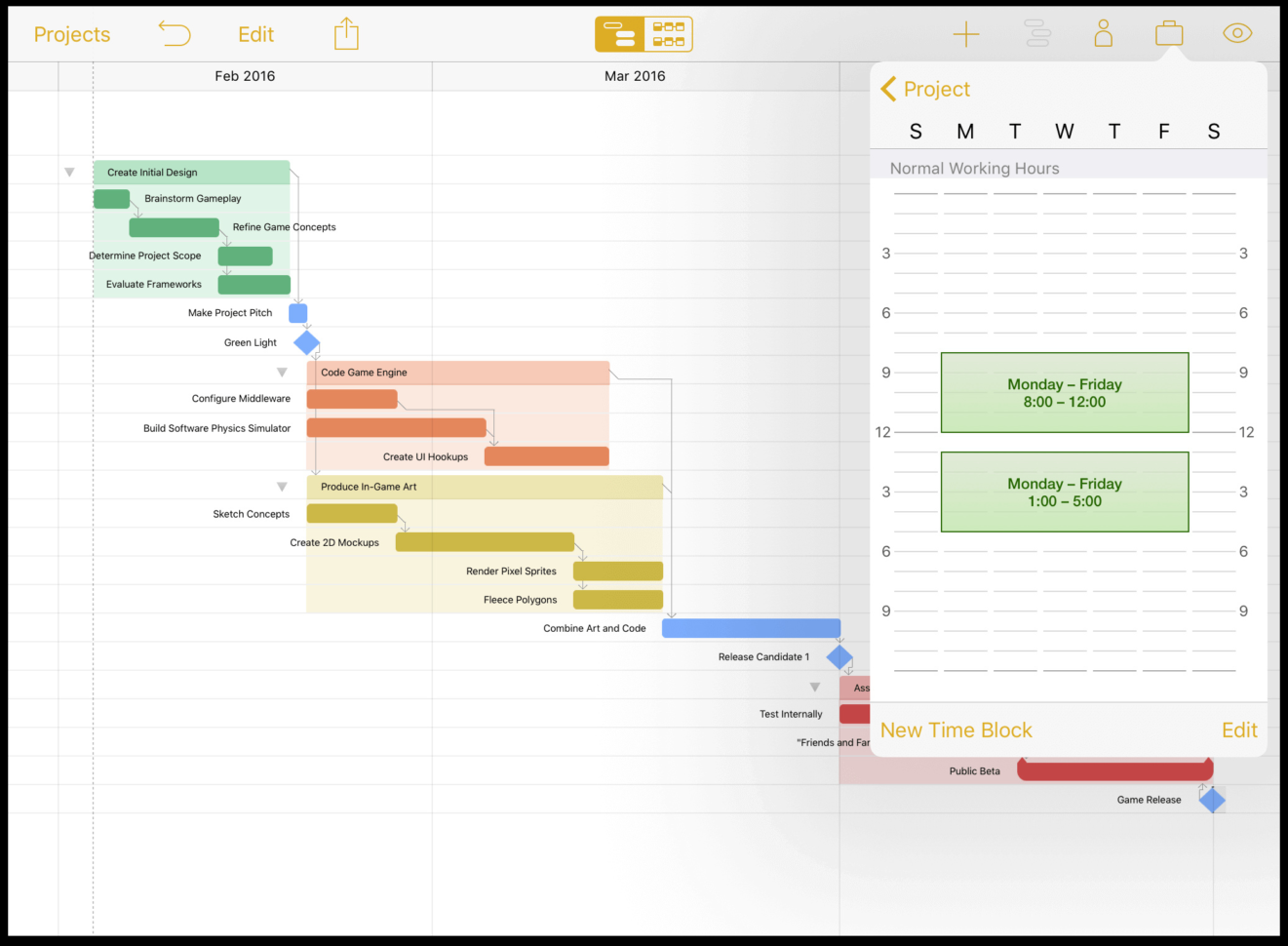The height and width of the screenshot is (946, 1288).
Task: Tap New Time Block
Action: (x=956, y=729)
